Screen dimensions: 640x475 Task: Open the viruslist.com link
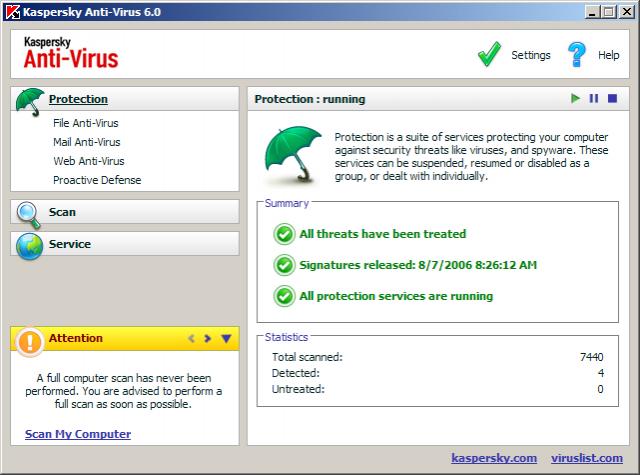(x=587, y=458)
